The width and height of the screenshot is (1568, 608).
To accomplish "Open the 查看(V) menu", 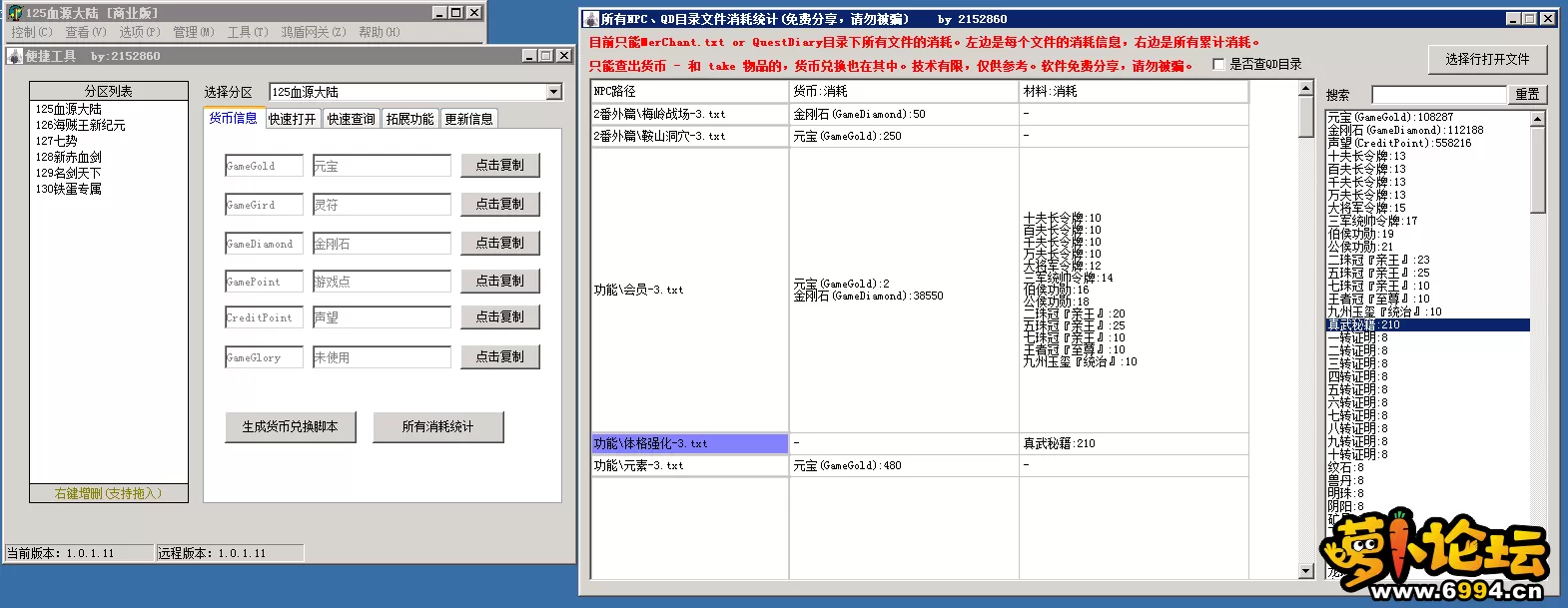I will pyautogui.click(x=86, y=32).
